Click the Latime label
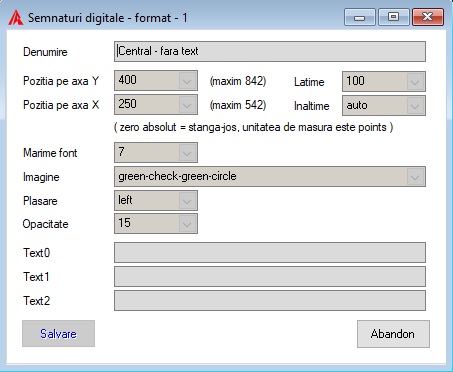Viewport: 453px width, 372px height. (309, 82)
